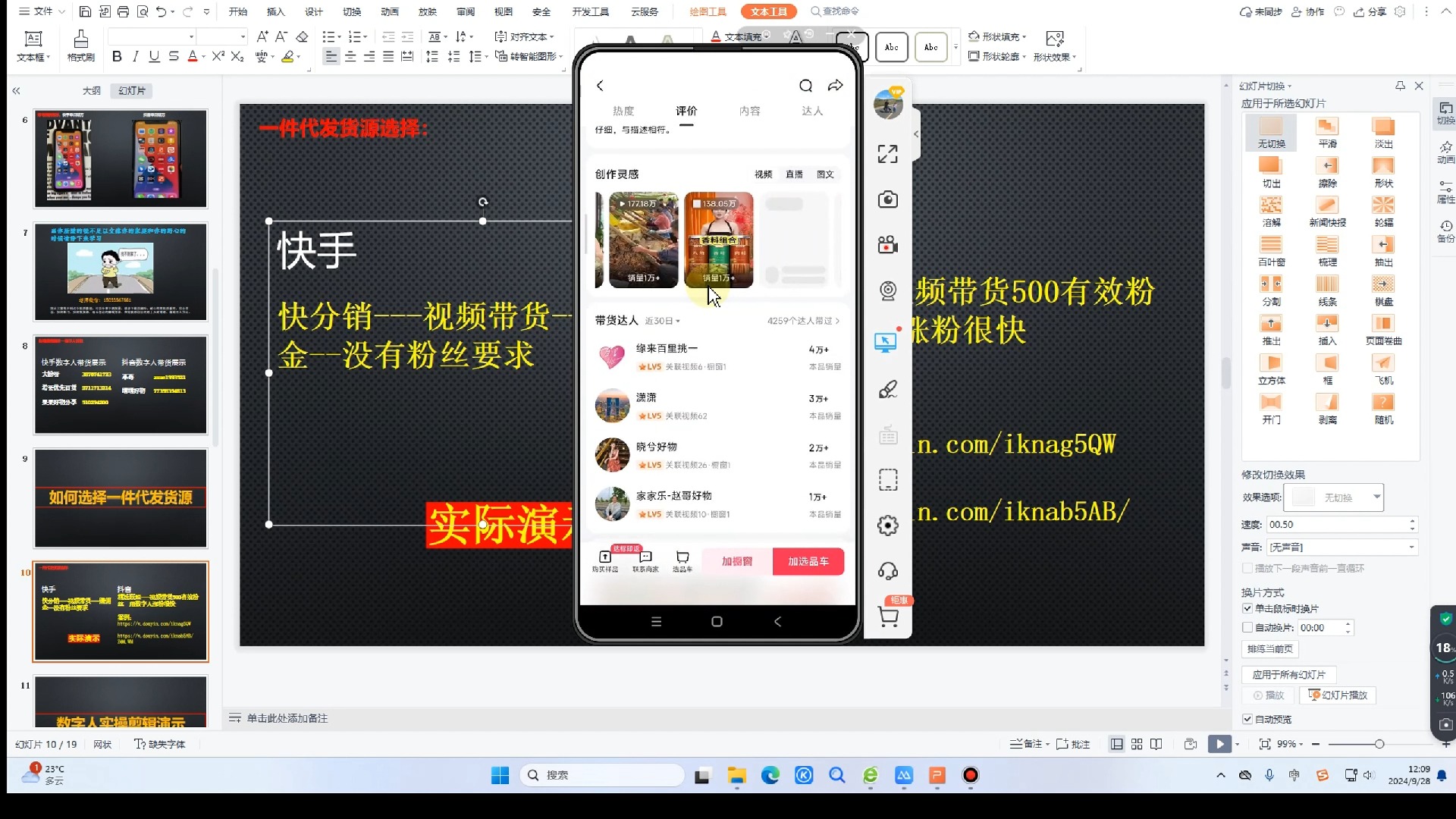The height and width of the screenshot is (819, 1456).
Task: Select the 立方体 transition effect
Action: (x=1271, y=369)
